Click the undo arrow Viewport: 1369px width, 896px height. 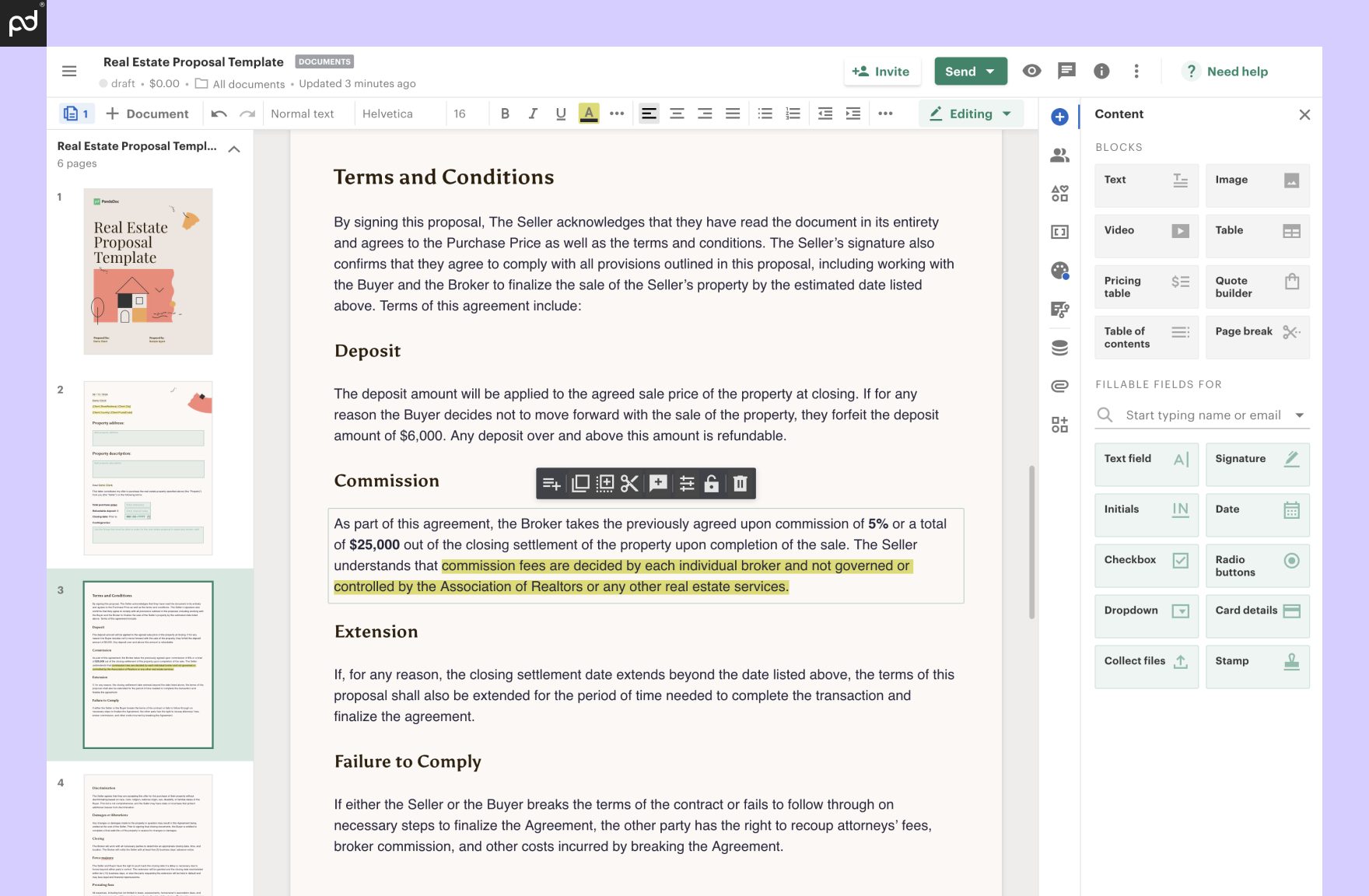point(219,114)
